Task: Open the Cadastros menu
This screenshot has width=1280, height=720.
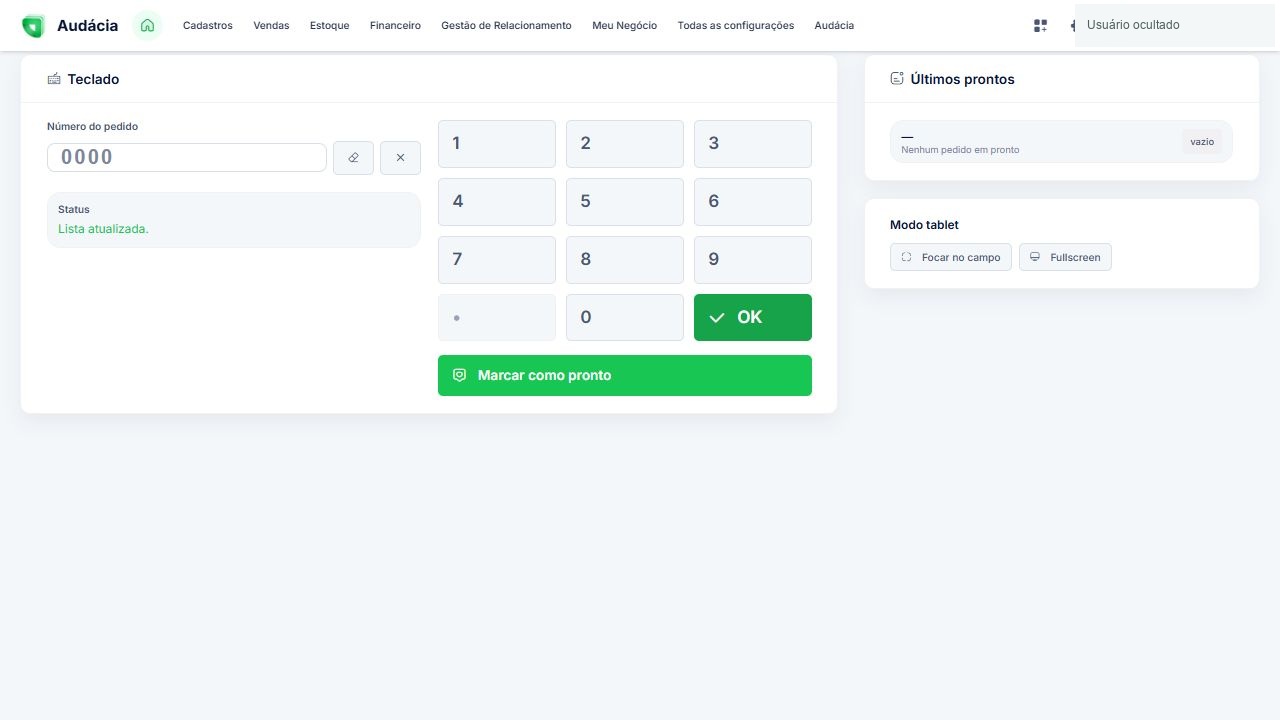Action: (x=208, y=26)
